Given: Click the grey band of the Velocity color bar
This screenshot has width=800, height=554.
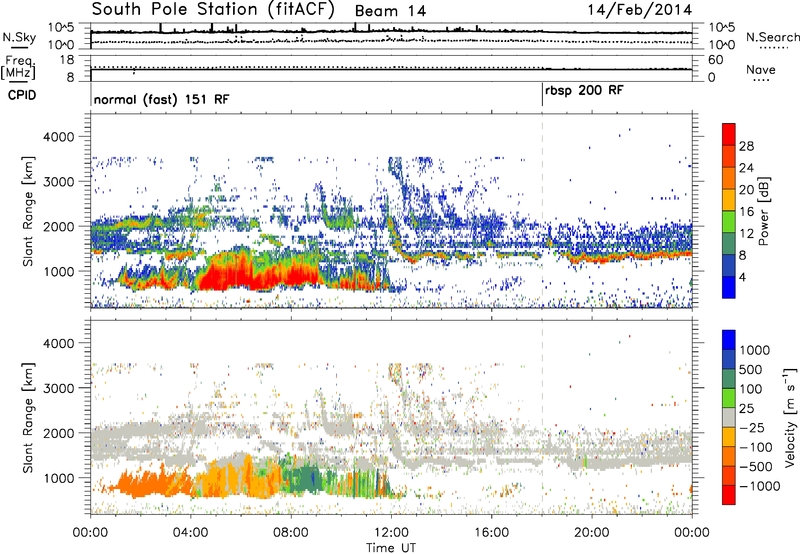Looking at the screenshot, I should click(x=729, y=417).
